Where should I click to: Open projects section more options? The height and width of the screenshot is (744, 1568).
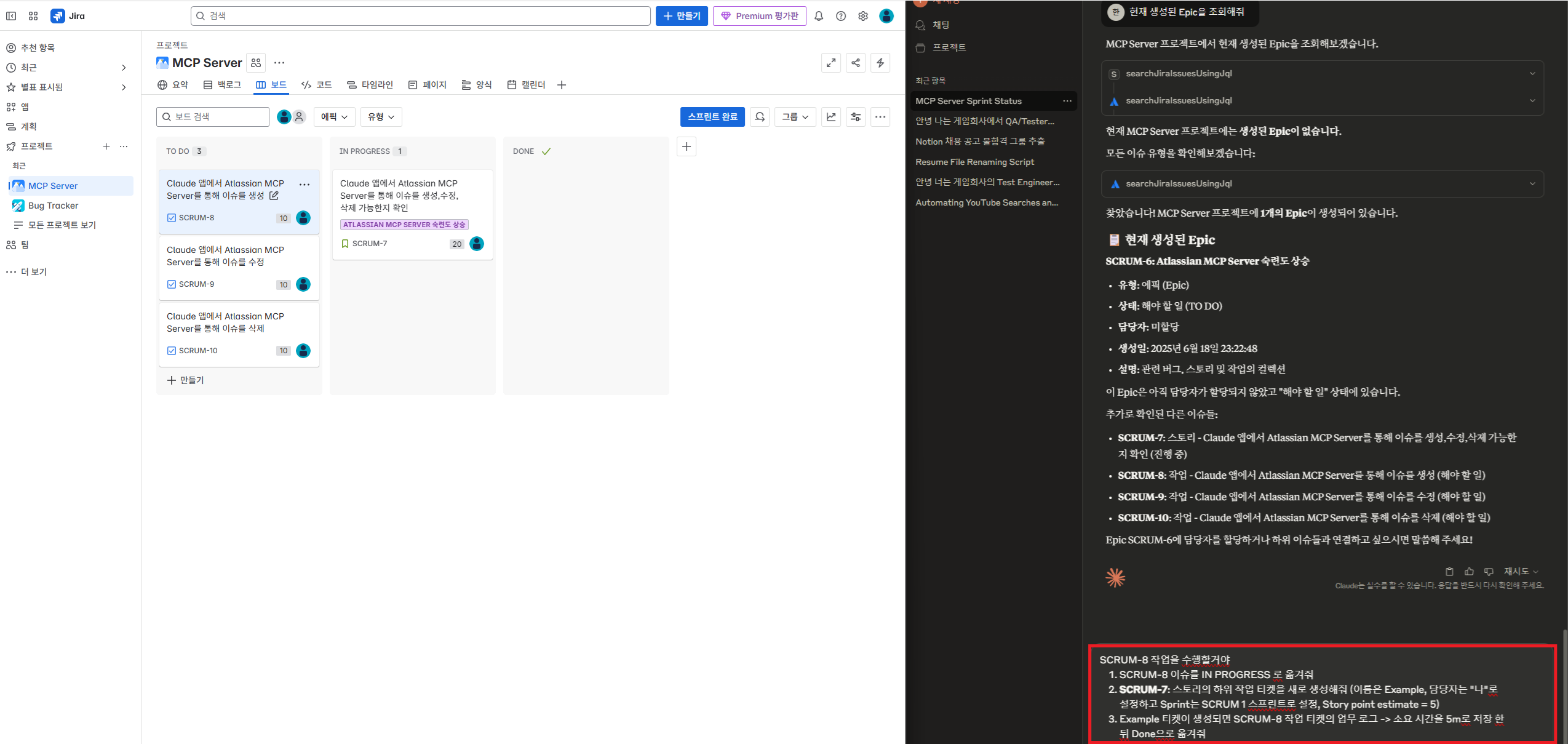tap(124, 146)
